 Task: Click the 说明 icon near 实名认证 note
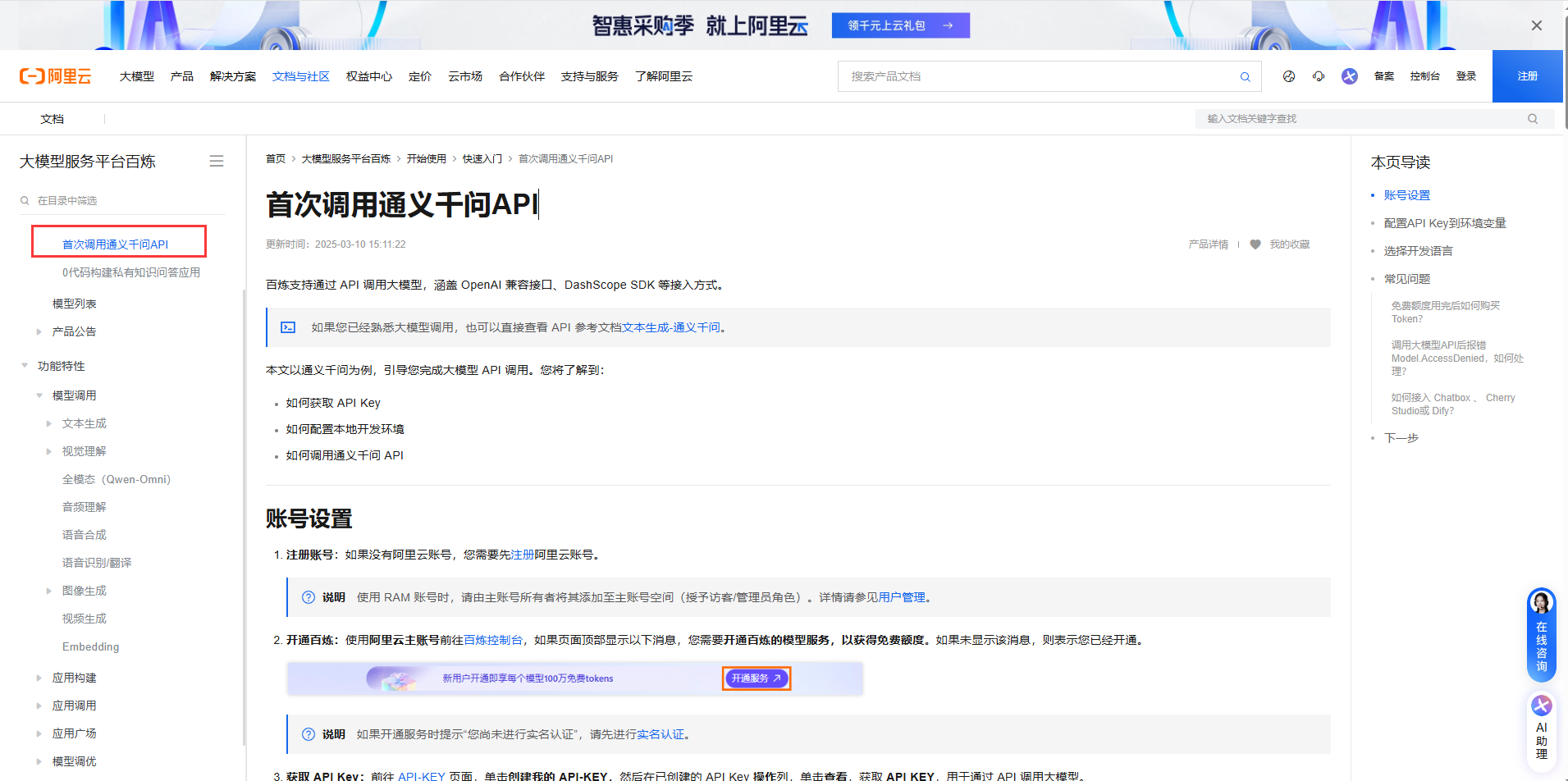(309, 734)
